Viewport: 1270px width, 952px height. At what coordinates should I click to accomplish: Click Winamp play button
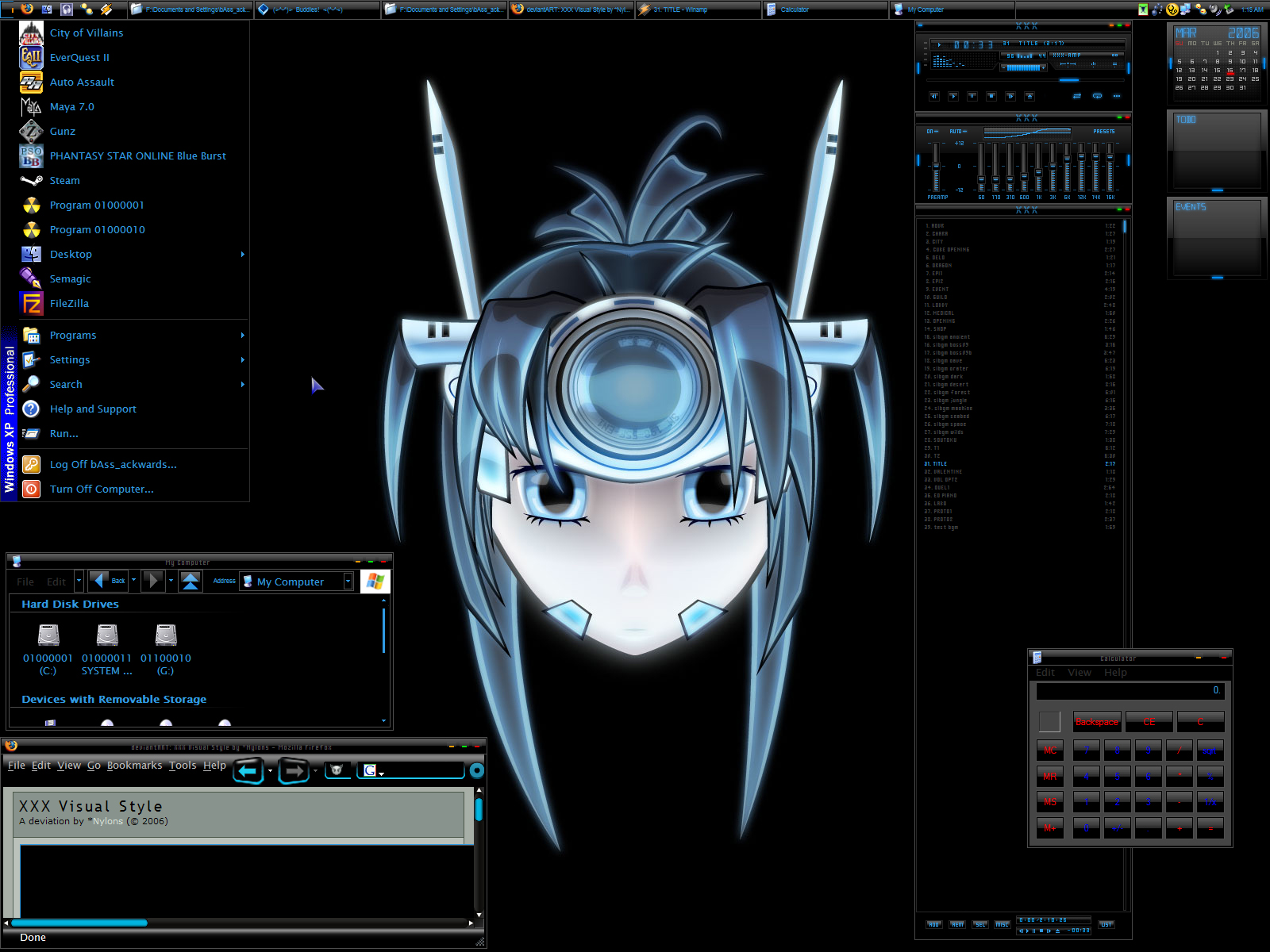pos(953,96)
